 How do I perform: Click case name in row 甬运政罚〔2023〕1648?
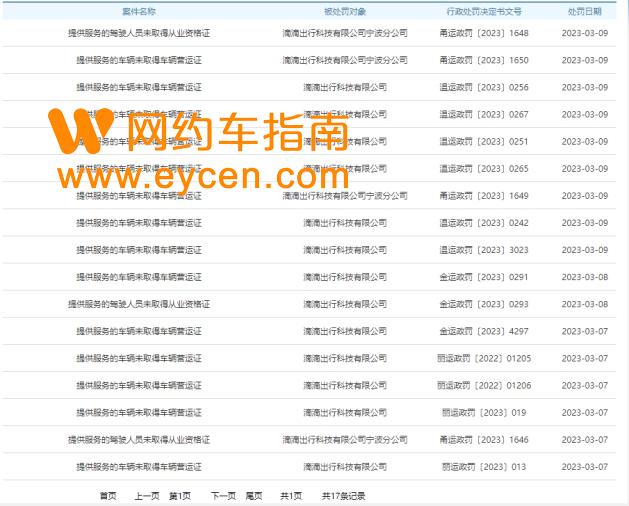click(139, 33)
